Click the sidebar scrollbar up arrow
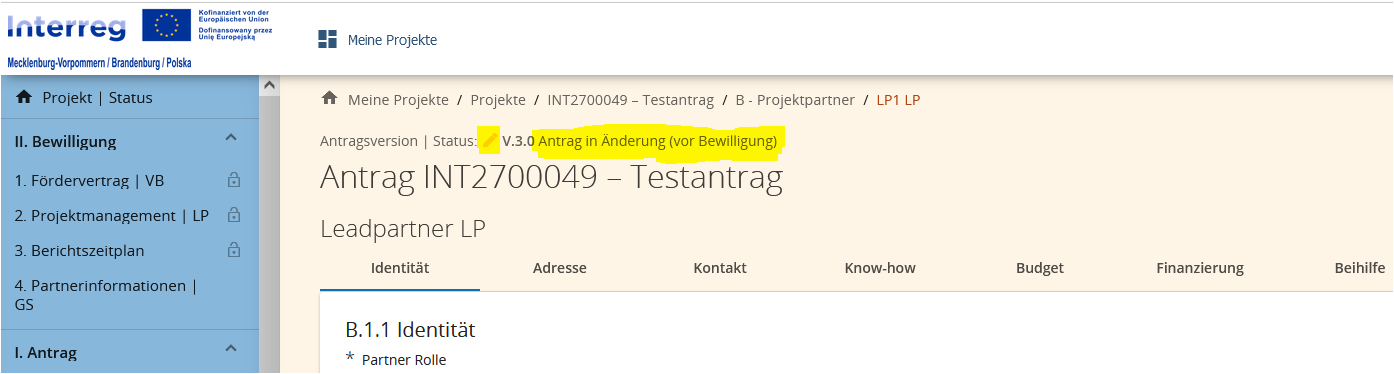This screenshot has width=1394, height=374. tap(268, 86)
